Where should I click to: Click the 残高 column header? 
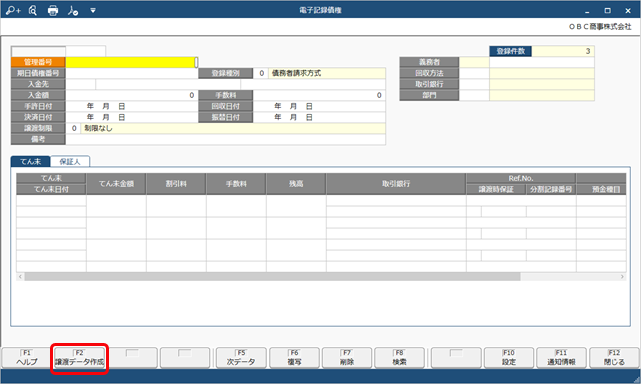coord(296,184)
